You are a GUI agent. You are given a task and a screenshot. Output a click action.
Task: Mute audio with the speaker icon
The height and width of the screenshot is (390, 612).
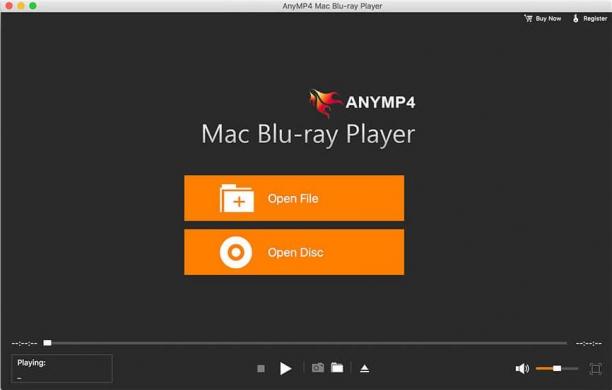click(x=522, y=369)
